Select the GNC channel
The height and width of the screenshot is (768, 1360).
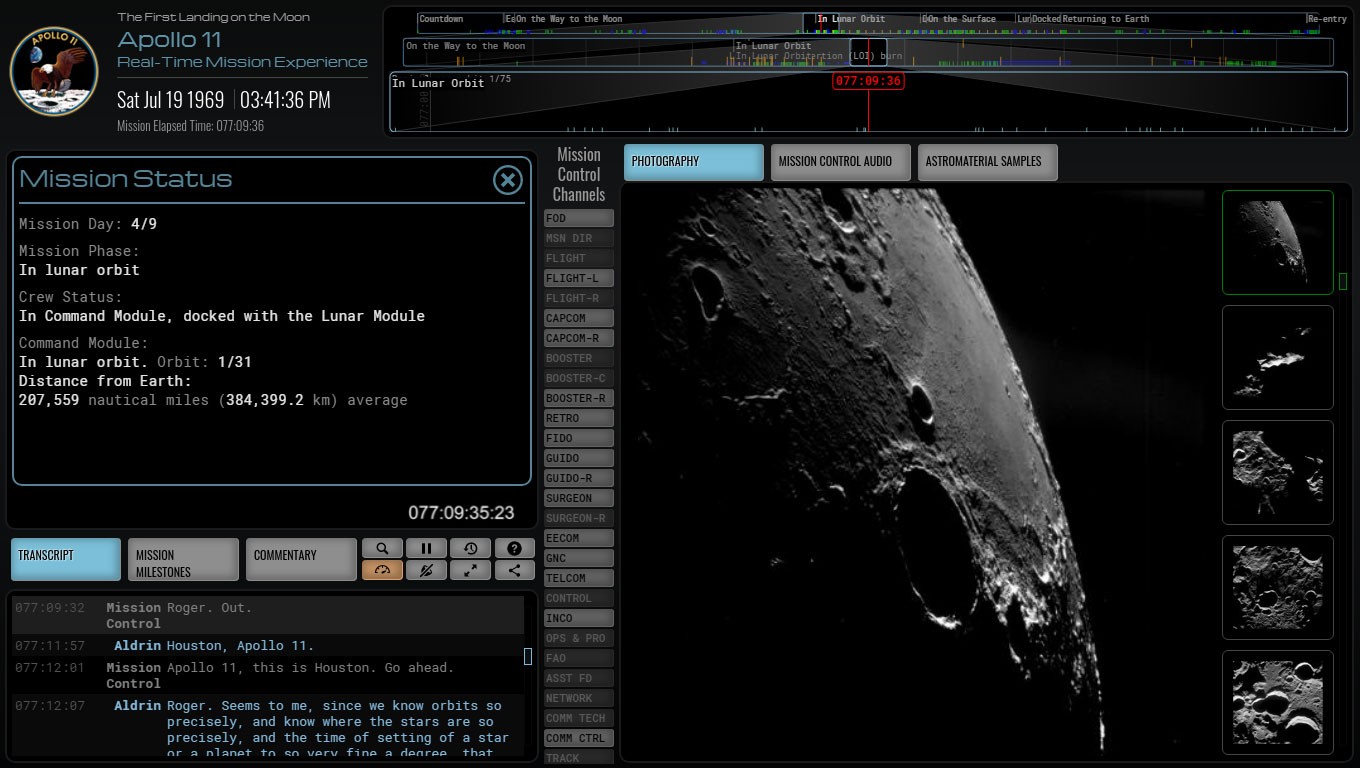click(579, 558)
